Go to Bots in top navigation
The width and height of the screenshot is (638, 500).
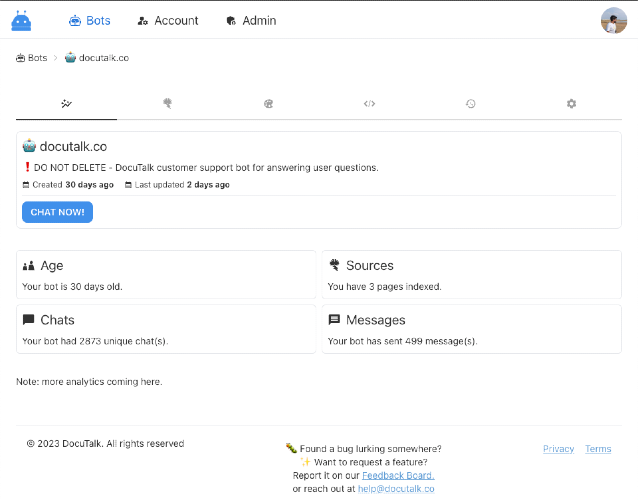click(x=89, y=20)
